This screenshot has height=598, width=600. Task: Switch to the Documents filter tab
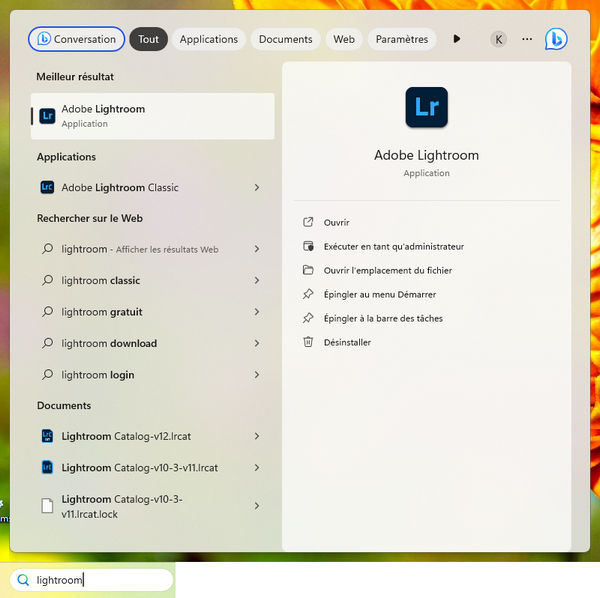point(285,39)
